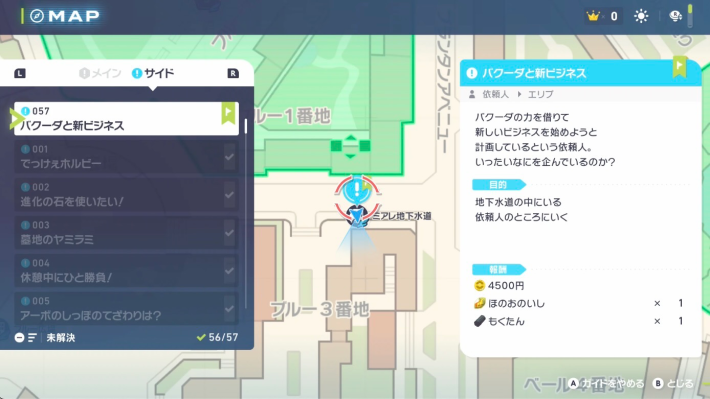
Task: Click the もくたん reward text
Action: click(x=506, y=322)
